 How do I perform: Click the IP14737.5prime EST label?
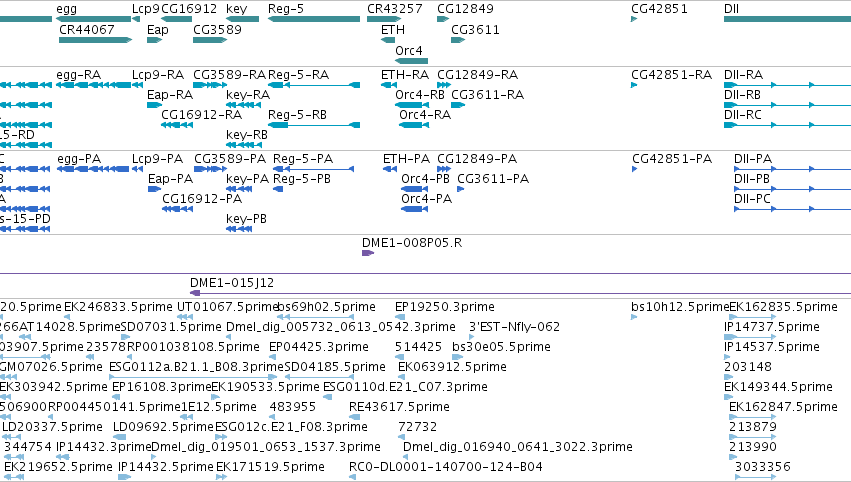[771, 327]
